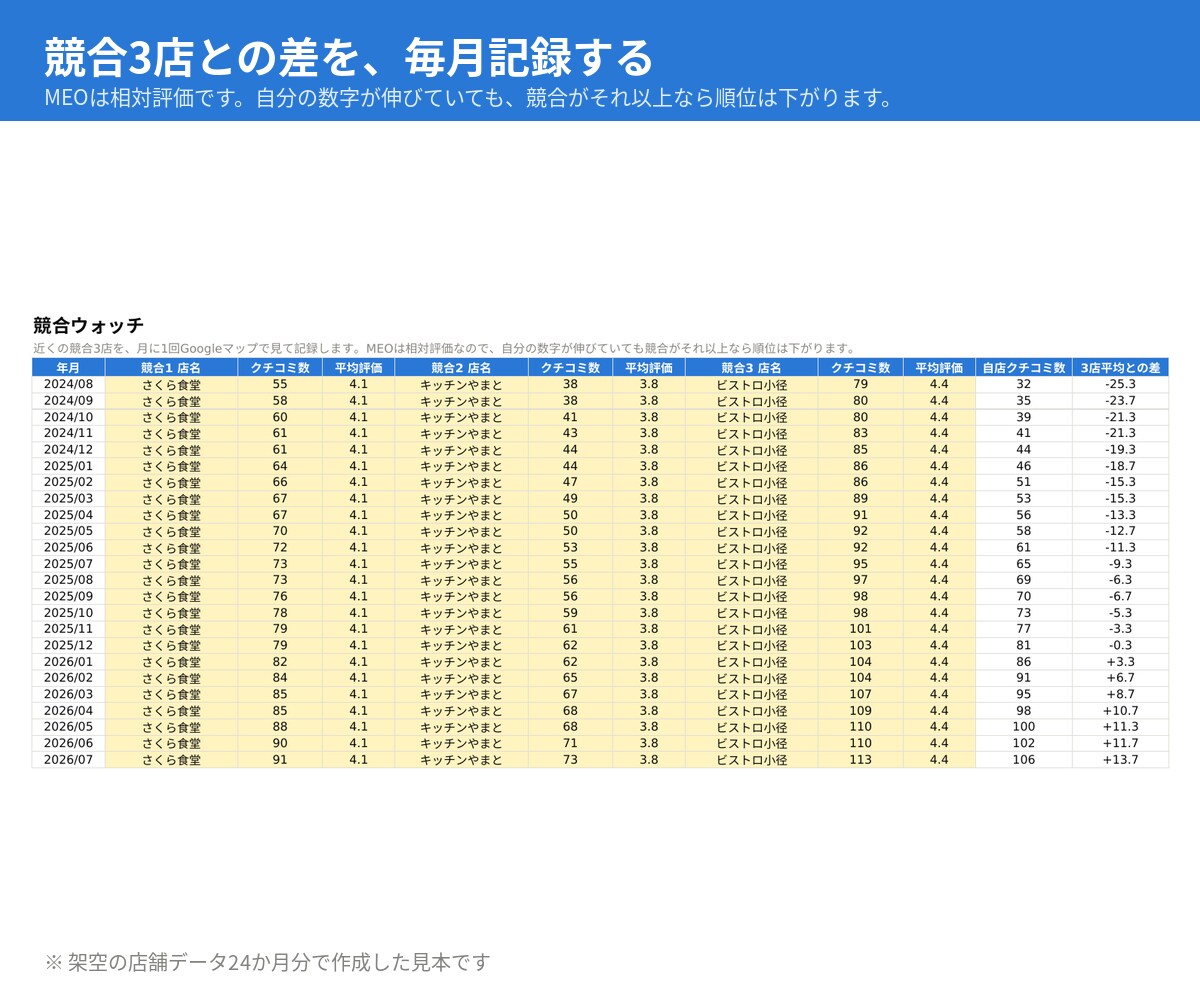Click own-store count 77 in the 2025/11 row
The height and width of the screenshot is (990, 1200).
[1024, 629]
